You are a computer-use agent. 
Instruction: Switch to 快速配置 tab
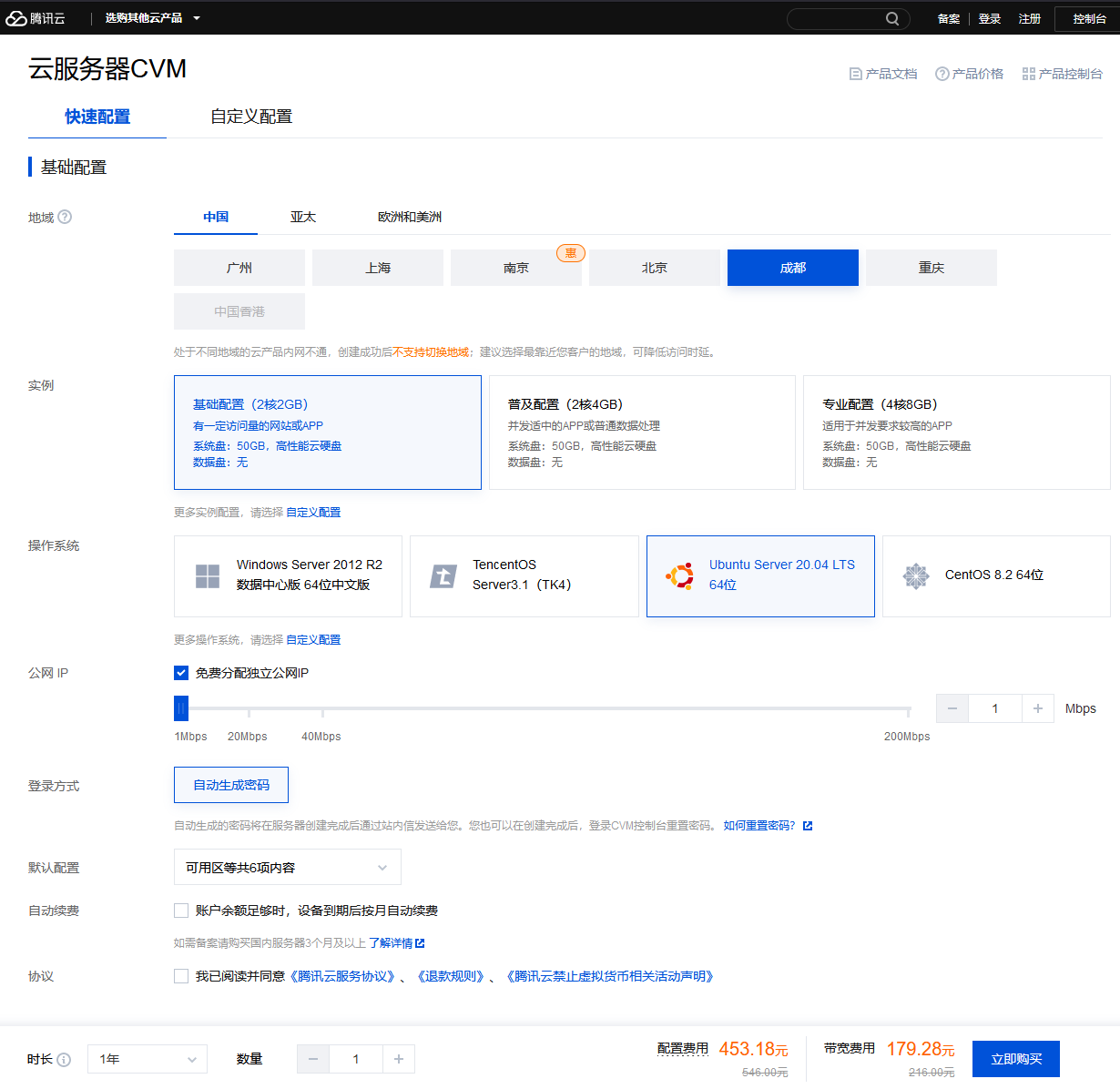(x=97, y=117)
